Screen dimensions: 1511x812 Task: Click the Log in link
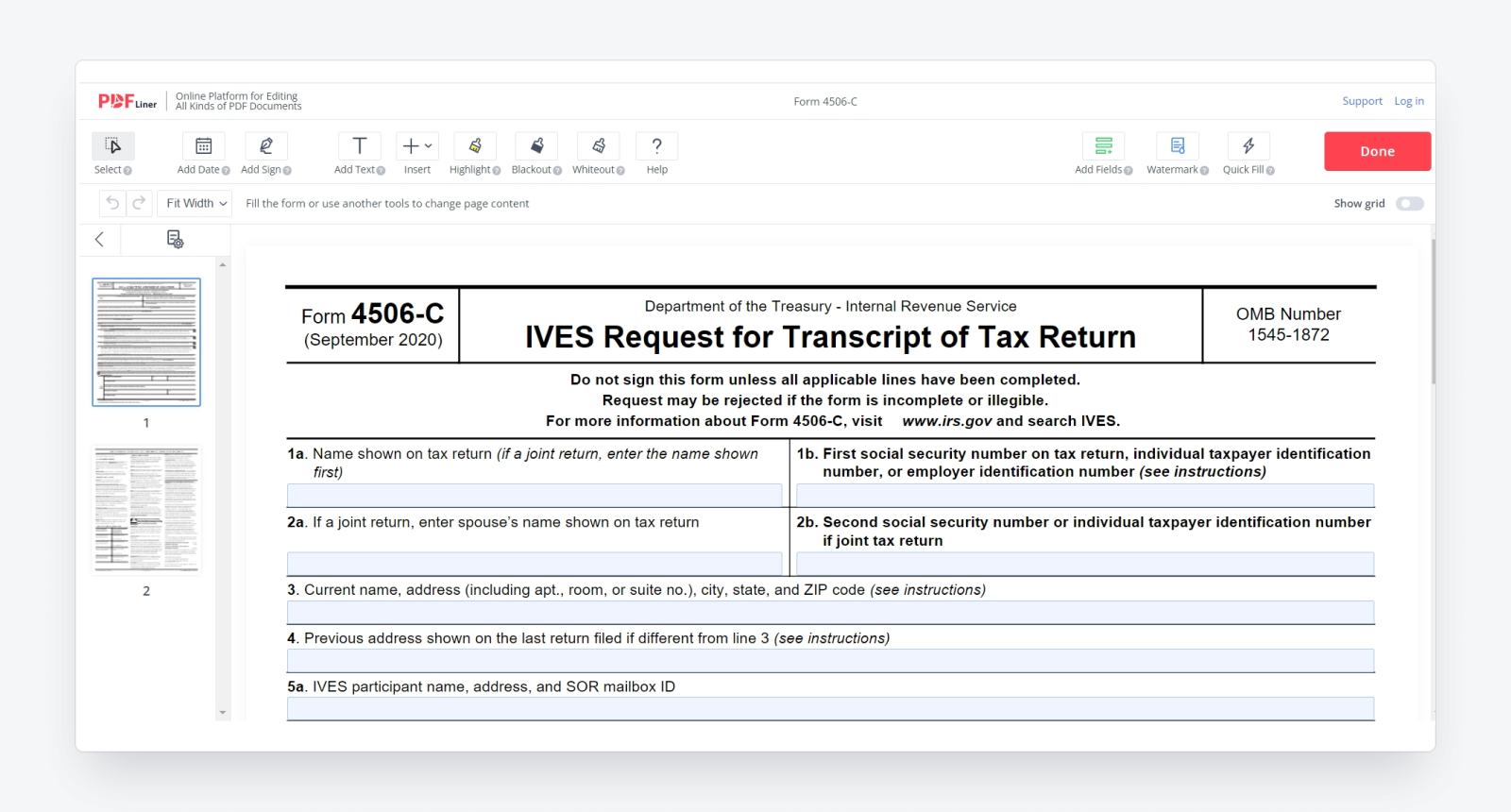coord(1409,101)
